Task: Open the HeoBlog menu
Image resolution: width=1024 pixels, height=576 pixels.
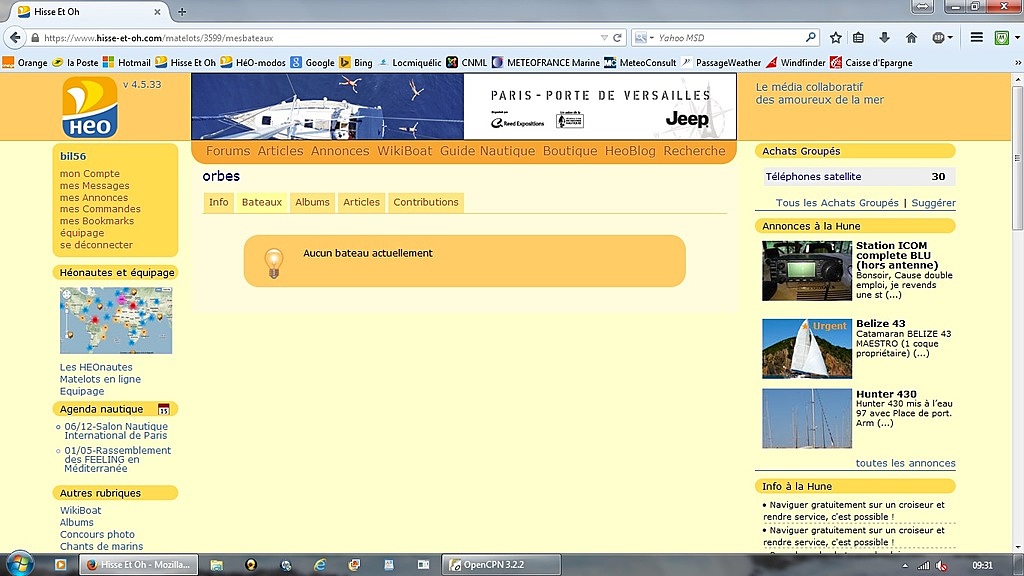Action: coord(630,151)
